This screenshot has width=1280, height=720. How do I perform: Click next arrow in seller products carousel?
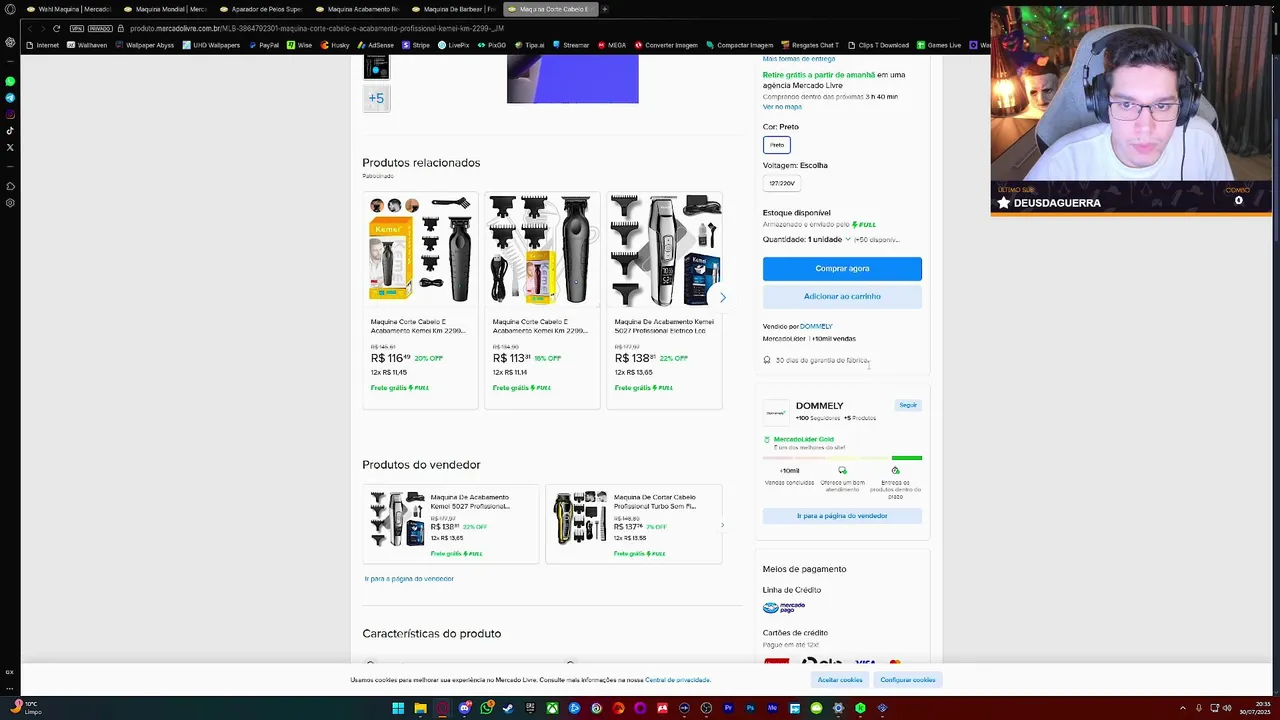722,525
